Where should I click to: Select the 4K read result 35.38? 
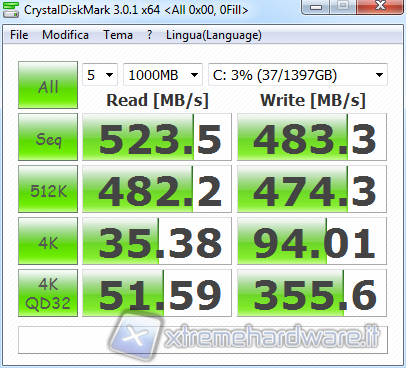click(x=157, y=241)
